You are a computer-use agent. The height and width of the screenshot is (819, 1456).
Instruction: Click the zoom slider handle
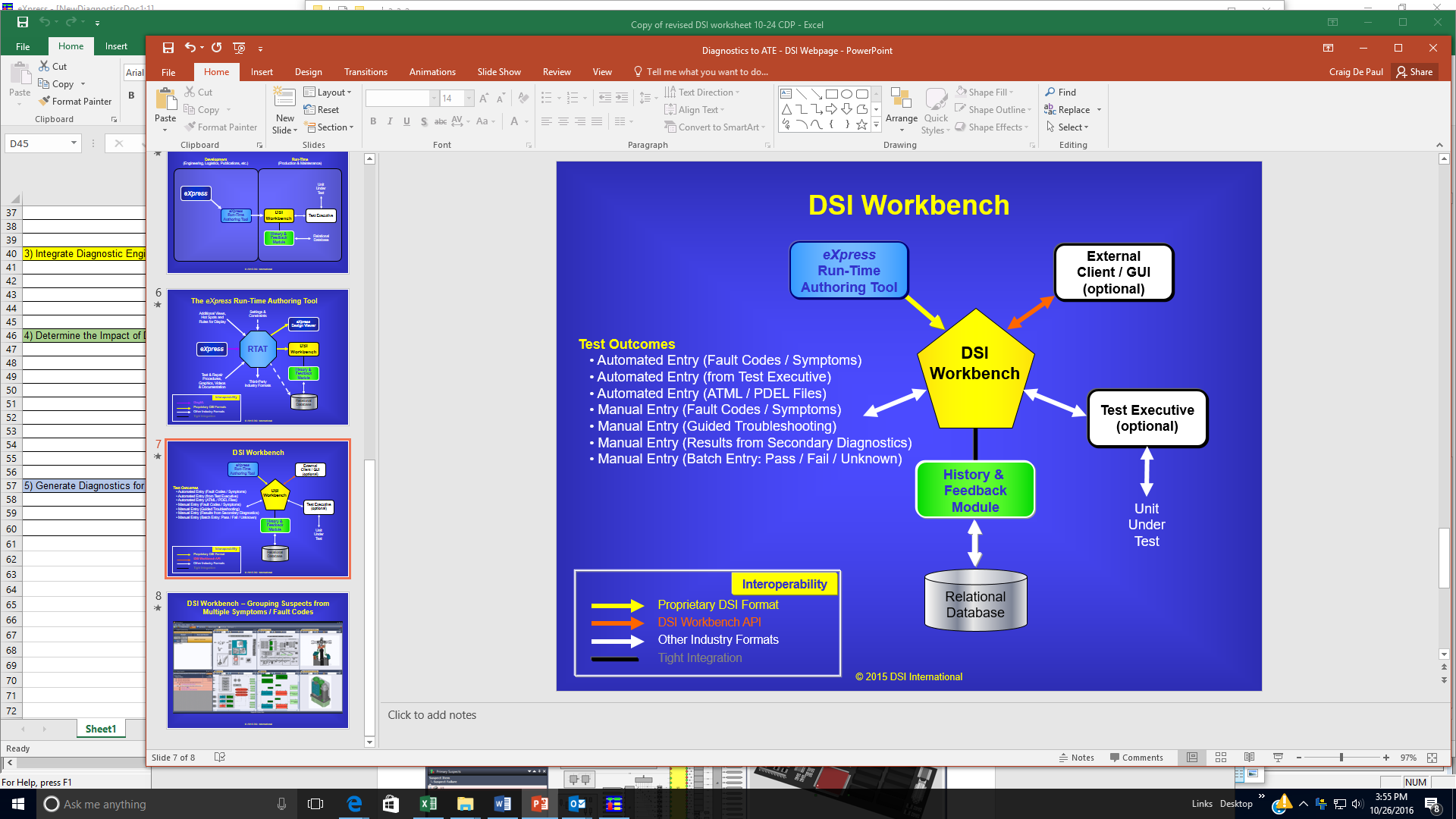[1341, 758]
